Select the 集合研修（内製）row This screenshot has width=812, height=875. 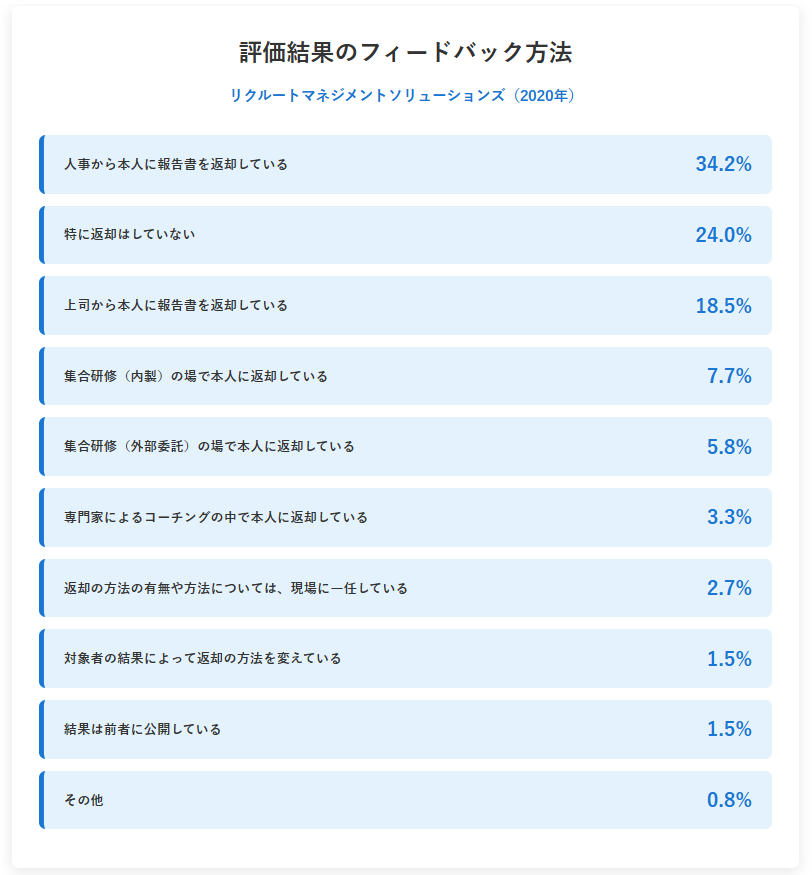406,376
